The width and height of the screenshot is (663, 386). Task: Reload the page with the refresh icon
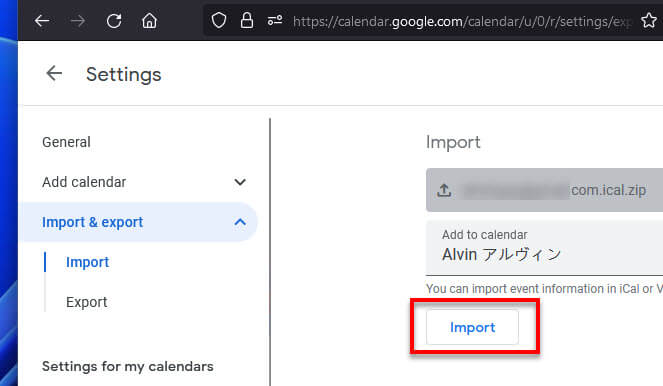114,20
